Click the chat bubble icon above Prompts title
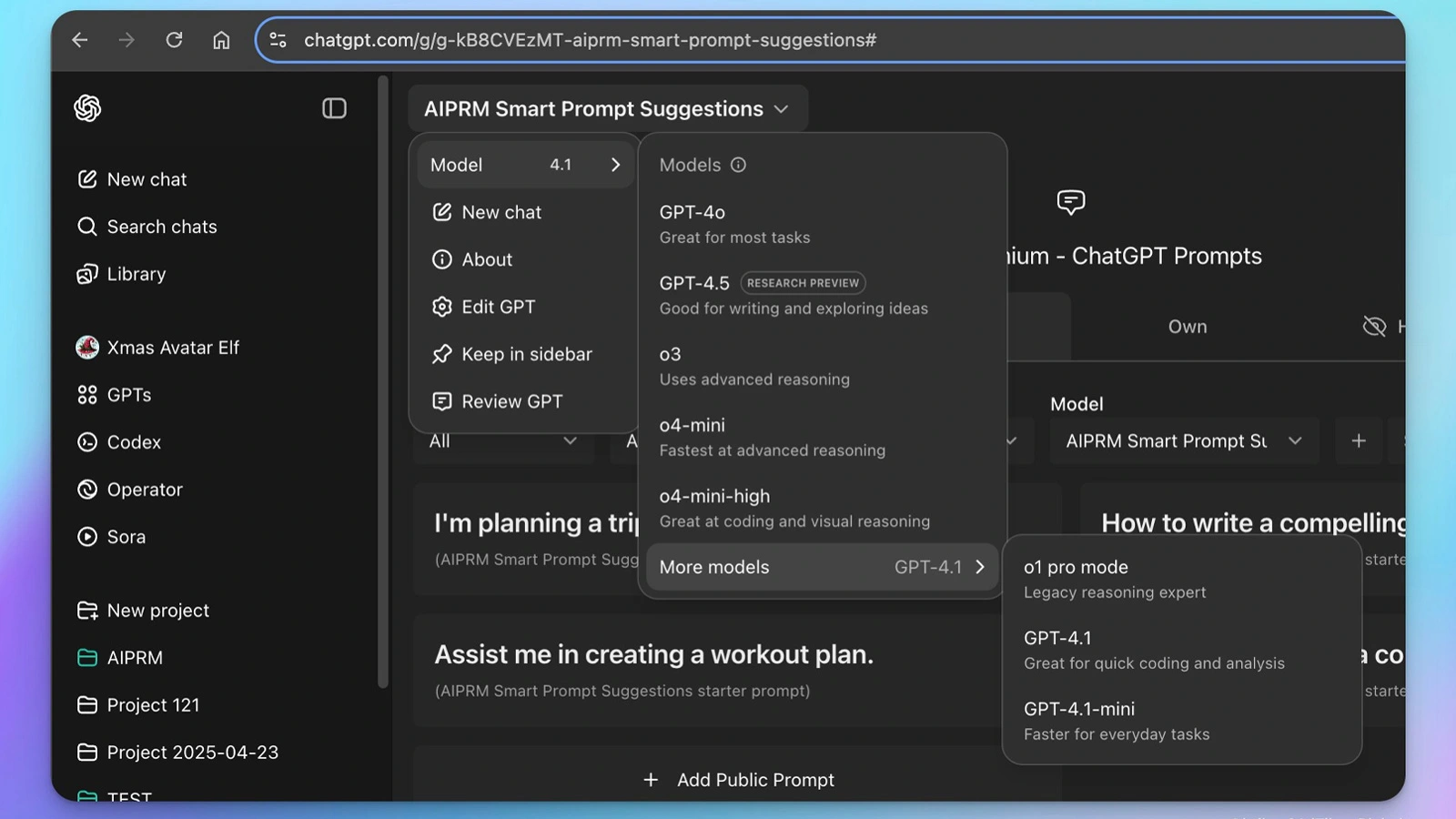 pyautogui.click(x=1070, y=202)
